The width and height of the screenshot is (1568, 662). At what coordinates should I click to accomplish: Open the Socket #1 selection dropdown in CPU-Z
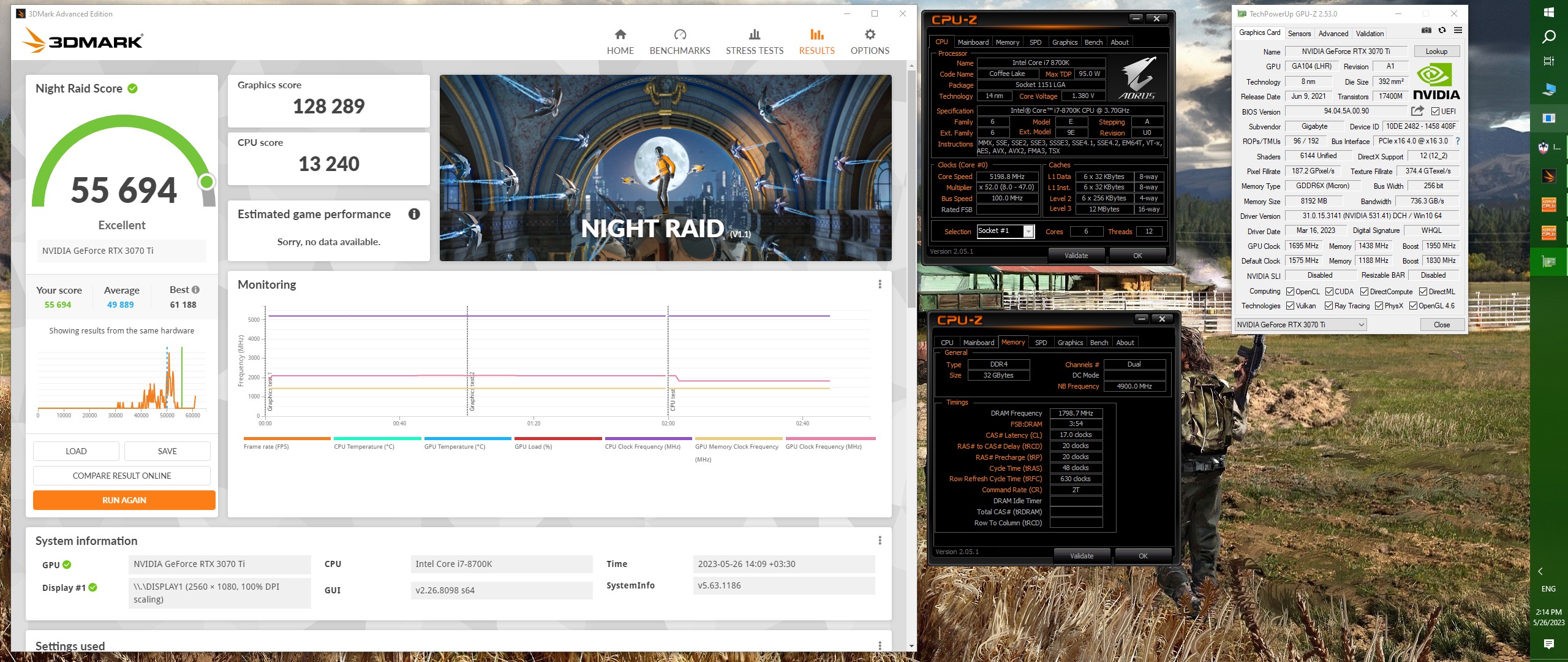click(x=1029, y=231)
